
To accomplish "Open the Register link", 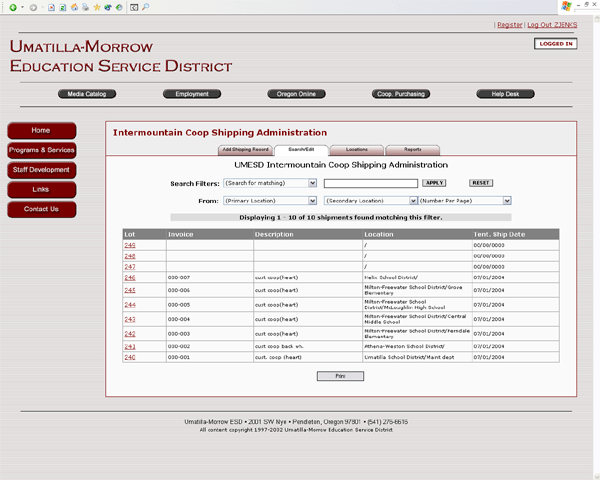I will pos(510,24).
